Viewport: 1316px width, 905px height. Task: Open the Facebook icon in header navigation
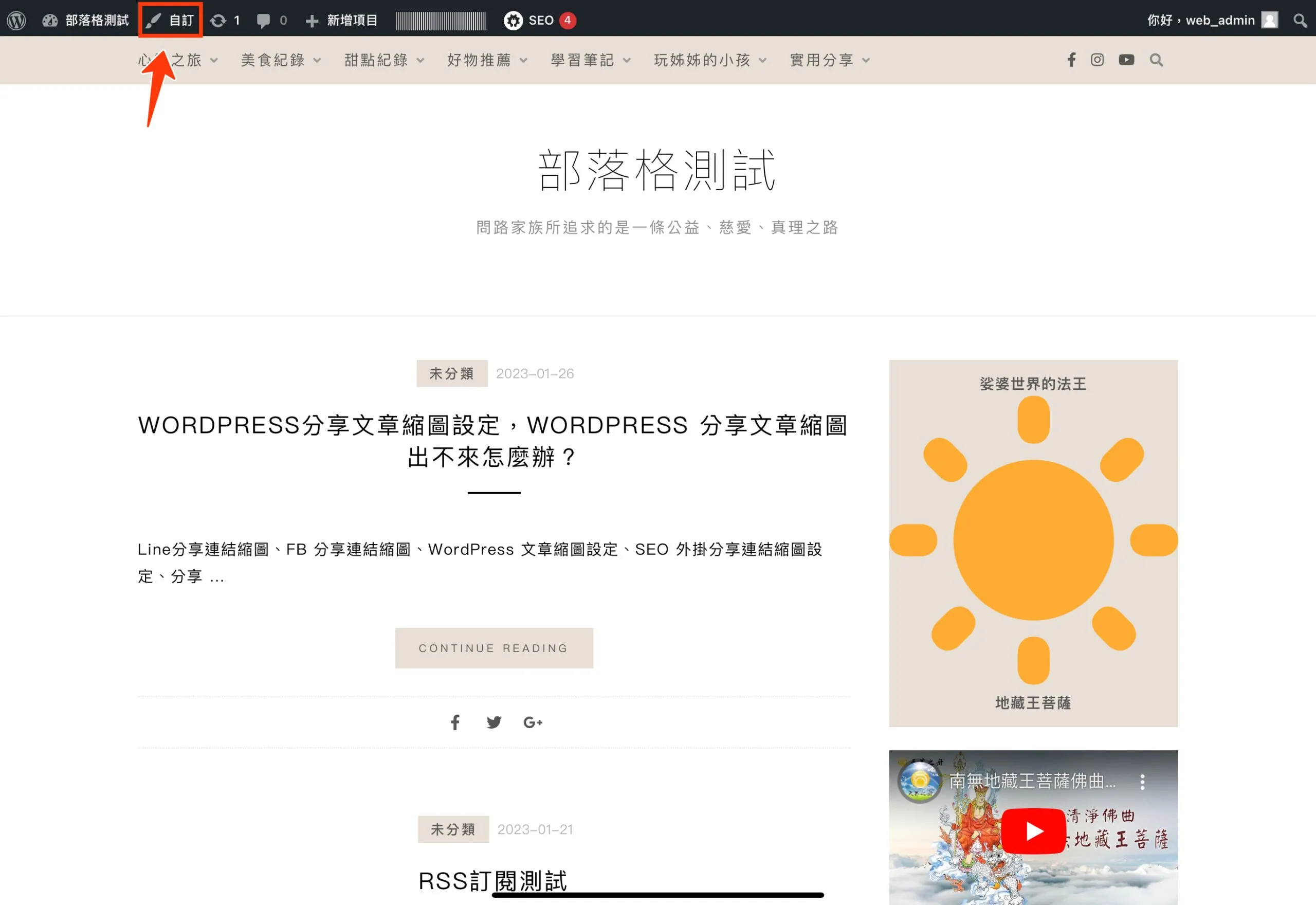[1071, 60]
